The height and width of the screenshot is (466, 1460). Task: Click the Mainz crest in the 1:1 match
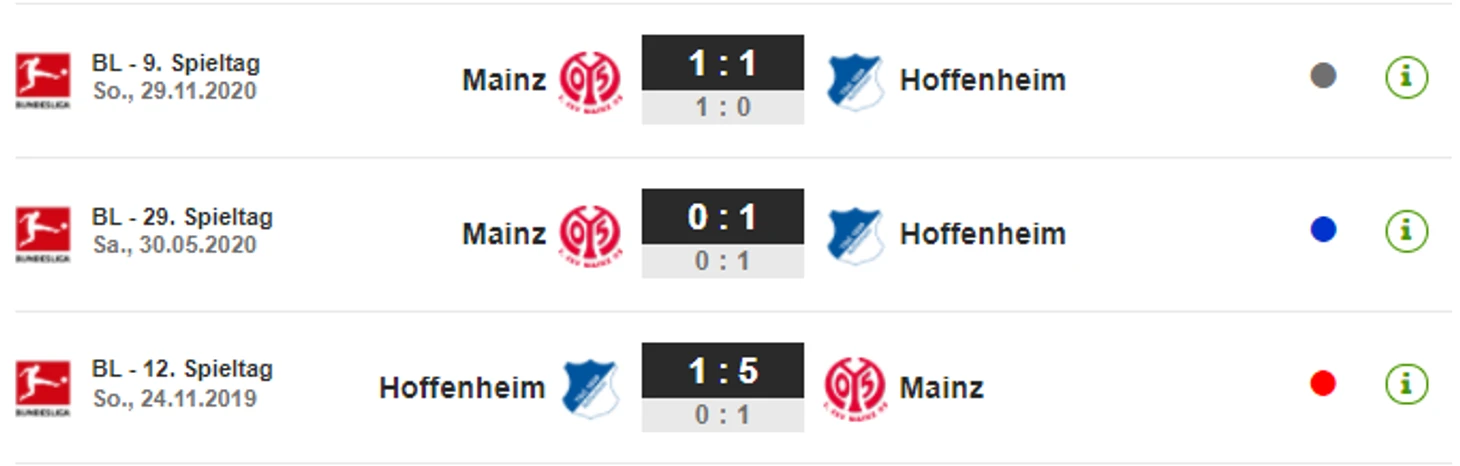coord(589,81)
